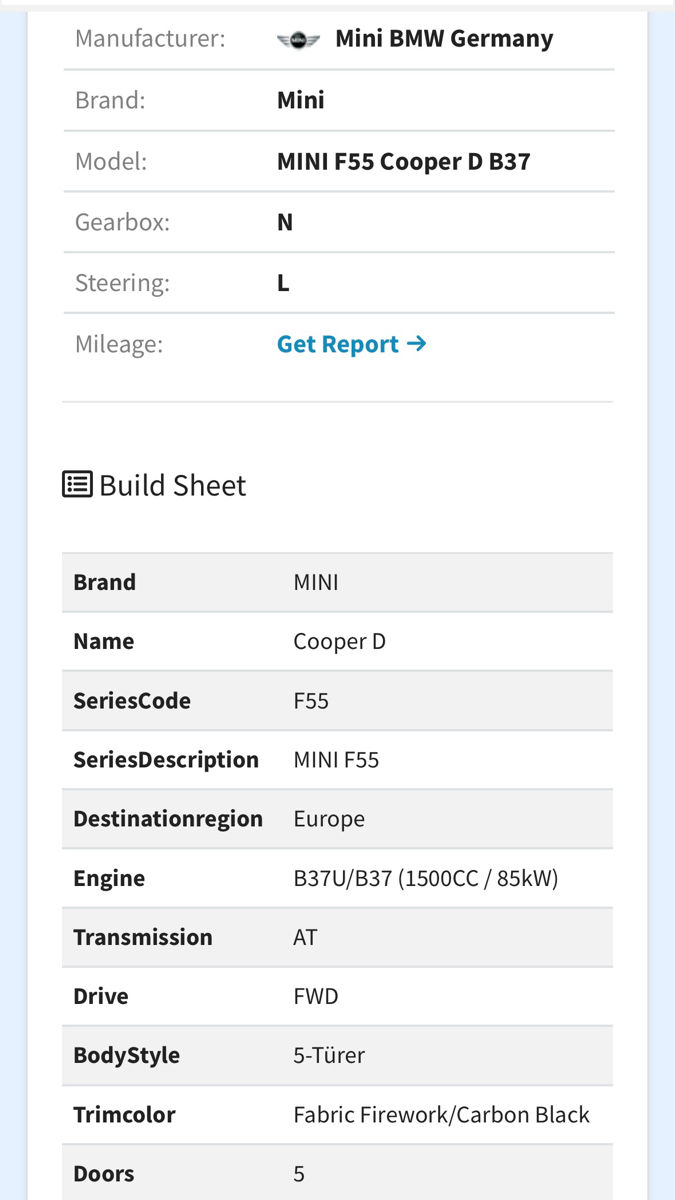Image resolution: width=675 pixels, height=1200 pixels.
Task: Select doors value 5
Action: [x=299, y=1173]
